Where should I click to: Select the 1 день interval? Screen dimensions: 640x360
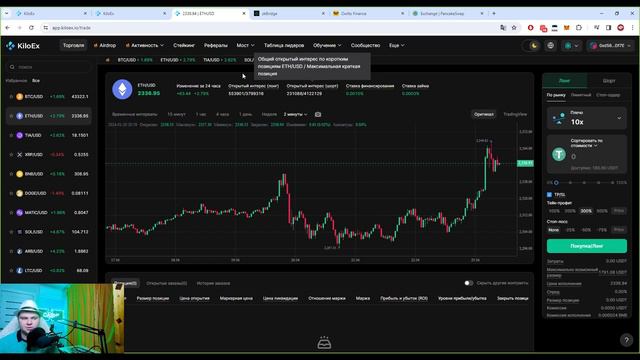tap(245, 114)
